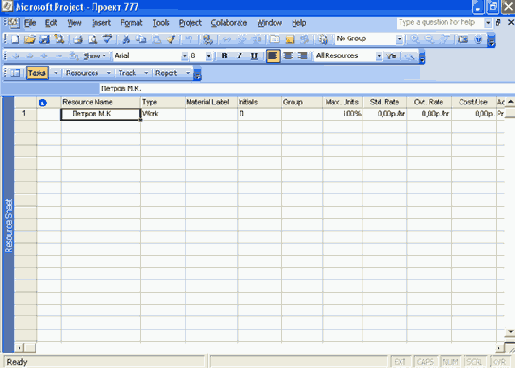
Task: Click the Zoom In magnifier icon
Action: point(415,39)
